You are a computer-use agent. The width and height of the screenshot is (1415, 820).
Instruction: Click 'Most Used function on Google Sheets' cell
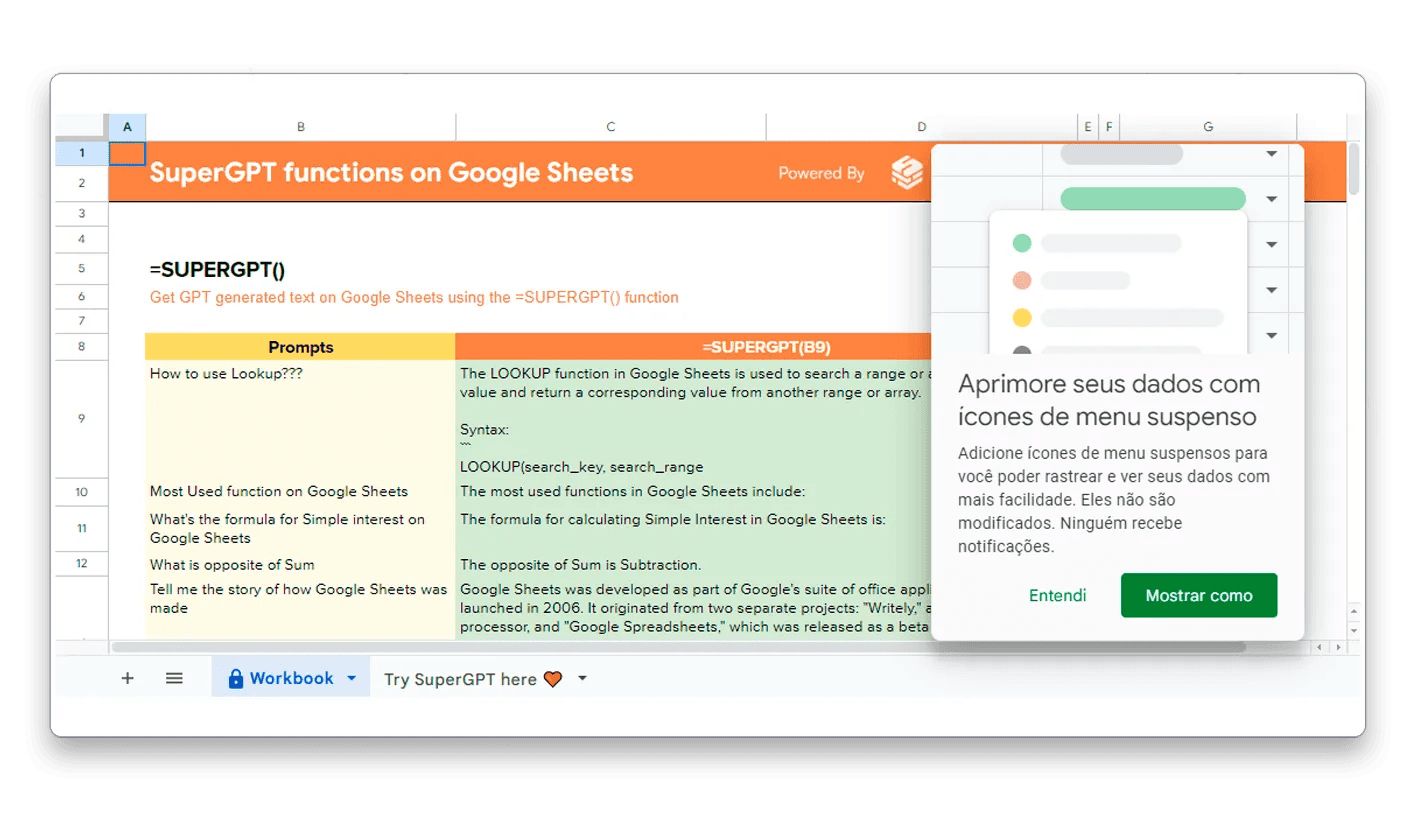[x=300, y=491]
